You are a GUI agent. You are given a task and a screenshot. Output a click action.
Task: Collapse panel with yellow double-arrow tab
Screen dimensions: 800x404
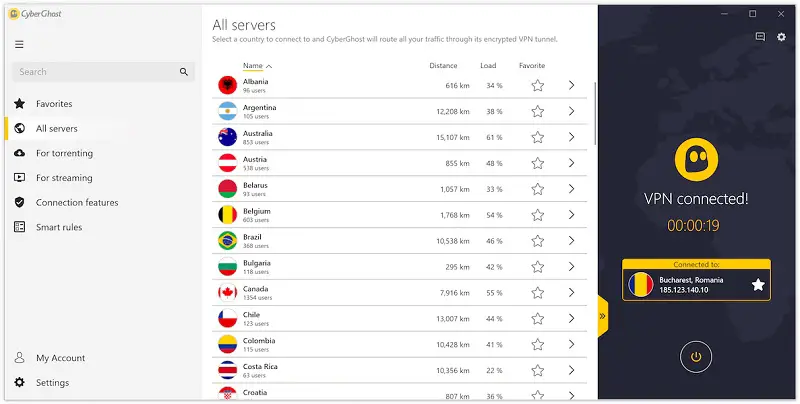click(x=602, y=315)
